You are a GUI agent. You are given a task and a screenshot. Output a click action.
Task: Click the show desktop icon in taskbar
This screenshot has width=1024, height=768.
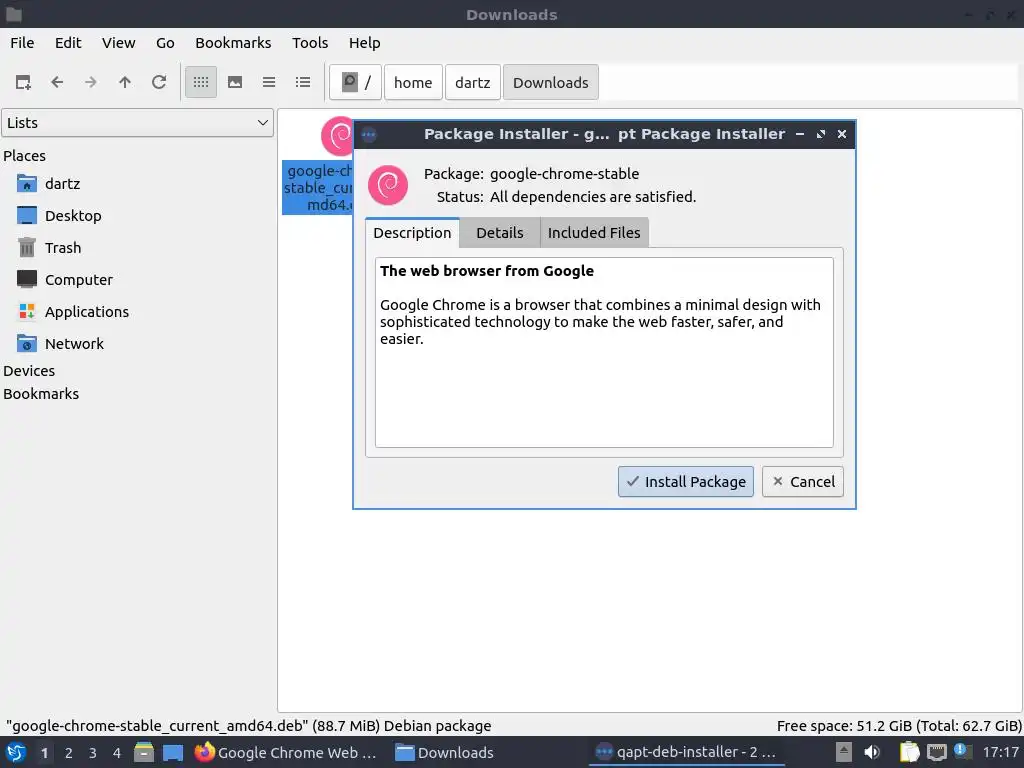point(172,752)
